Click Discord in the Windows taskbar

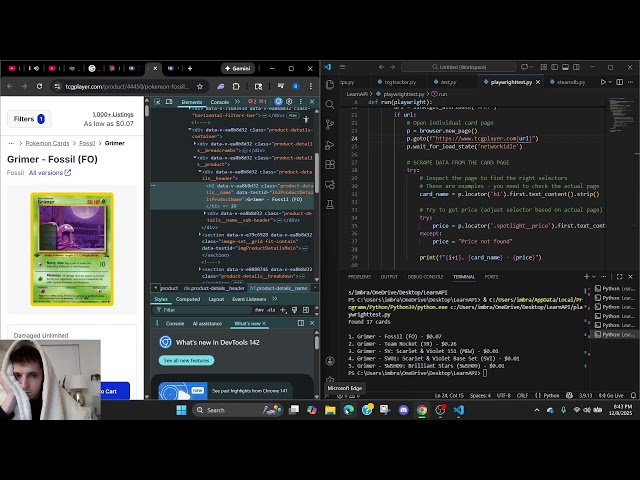click(404, 410)
